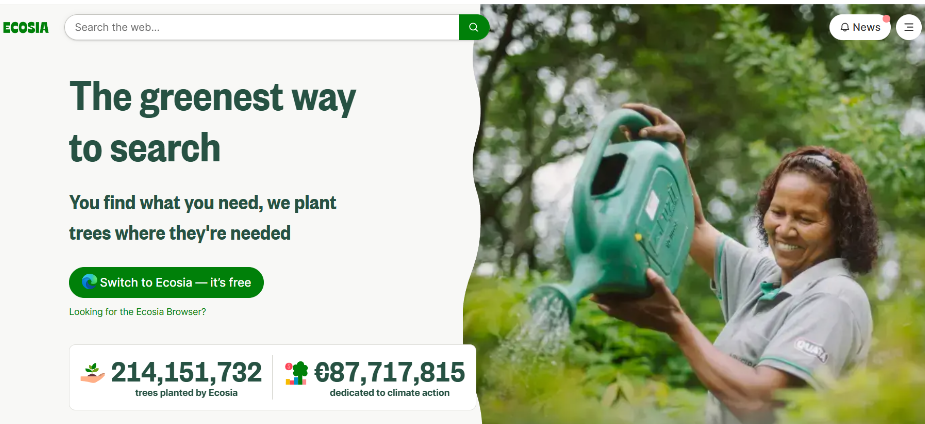Focus the Search the web input field
This screenshot has height=424, width=925.
pos(262,27)
